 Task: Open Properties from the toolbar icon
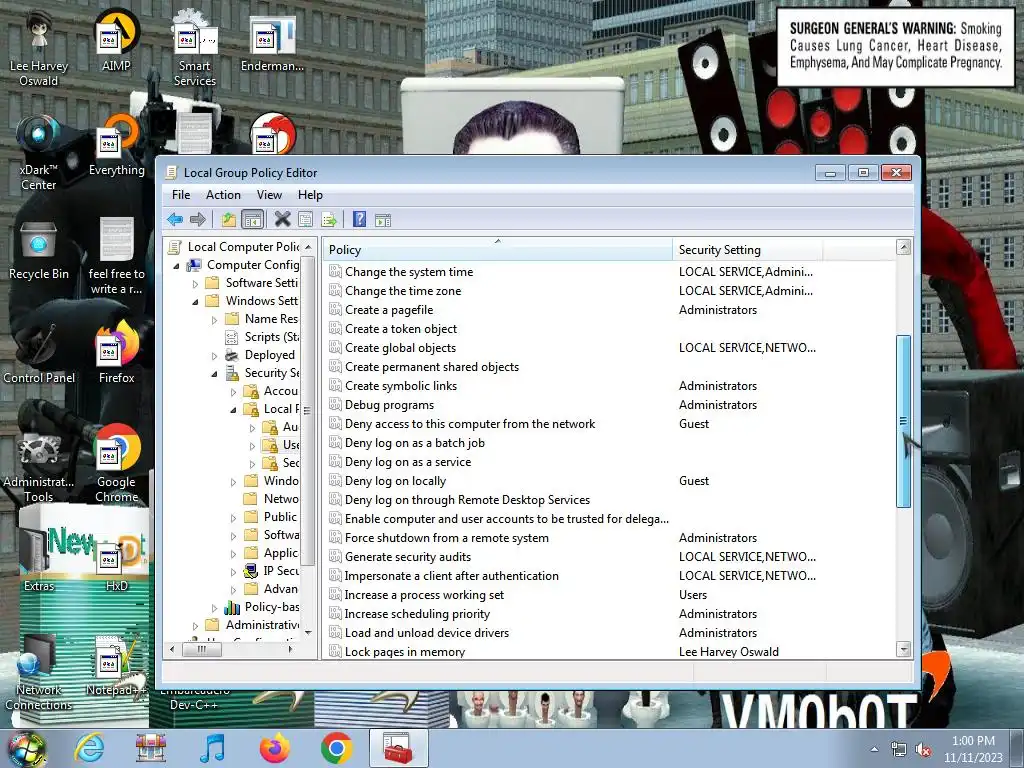305,219
